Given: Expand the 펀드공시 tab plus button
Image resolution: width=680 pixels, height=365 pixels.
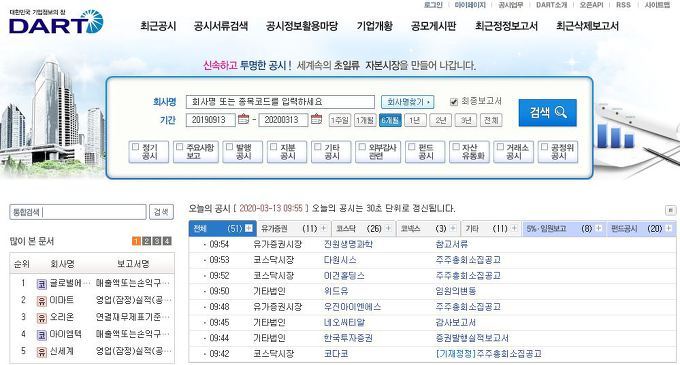Looking at the screenshot, I should point(669,228).
